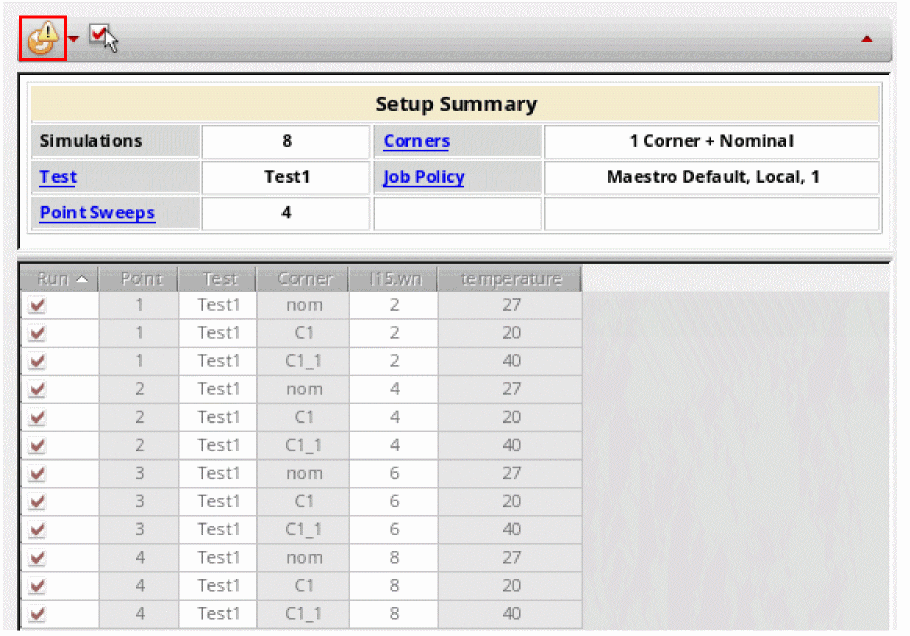The width and height of the screenshot is (910, 636).
Task: Select the Point Sweeps value 4
Action: [x=287, y=213]
